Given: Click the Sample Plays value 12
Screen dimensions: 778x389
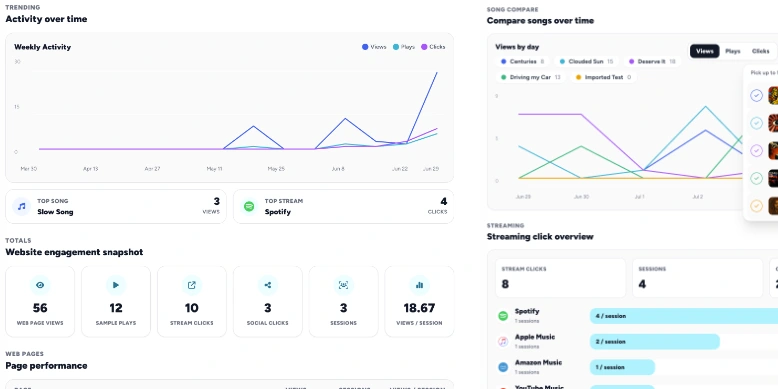Looking at the screenshot, I should tap(116, 308).
